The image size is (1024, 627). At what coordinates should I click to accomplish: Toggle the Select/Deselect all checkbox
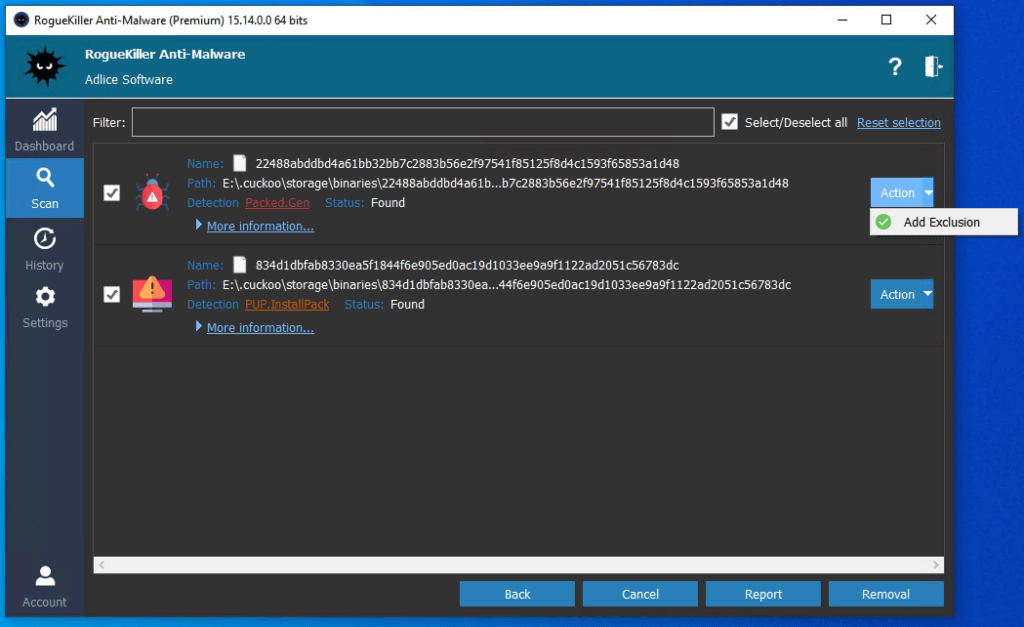(x=730, y=122)
